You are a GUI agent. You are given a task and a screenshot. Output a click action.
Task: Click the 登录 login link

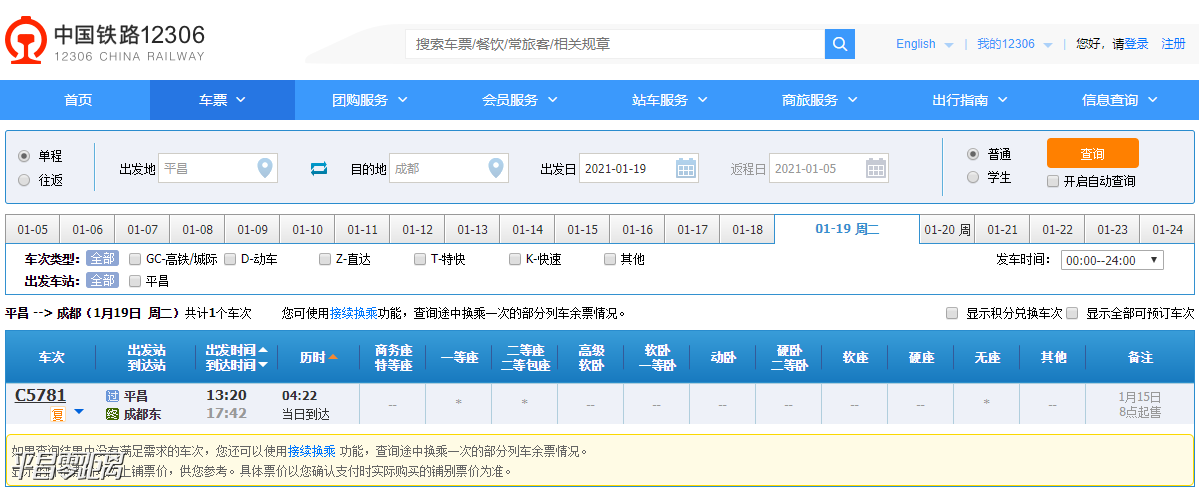pos(1136,44)
